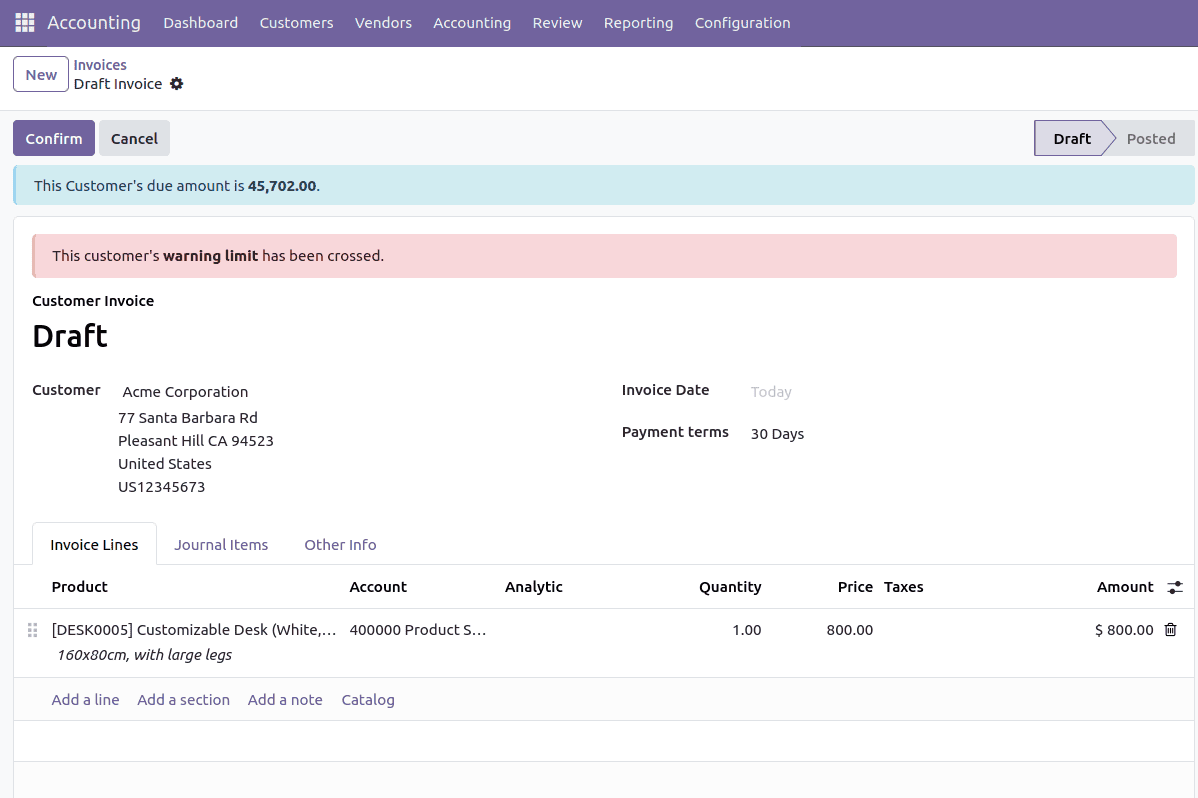1198x798 pixels.
Task: Delete the Customizable Desk invoice line
Action: (1170, 630)
